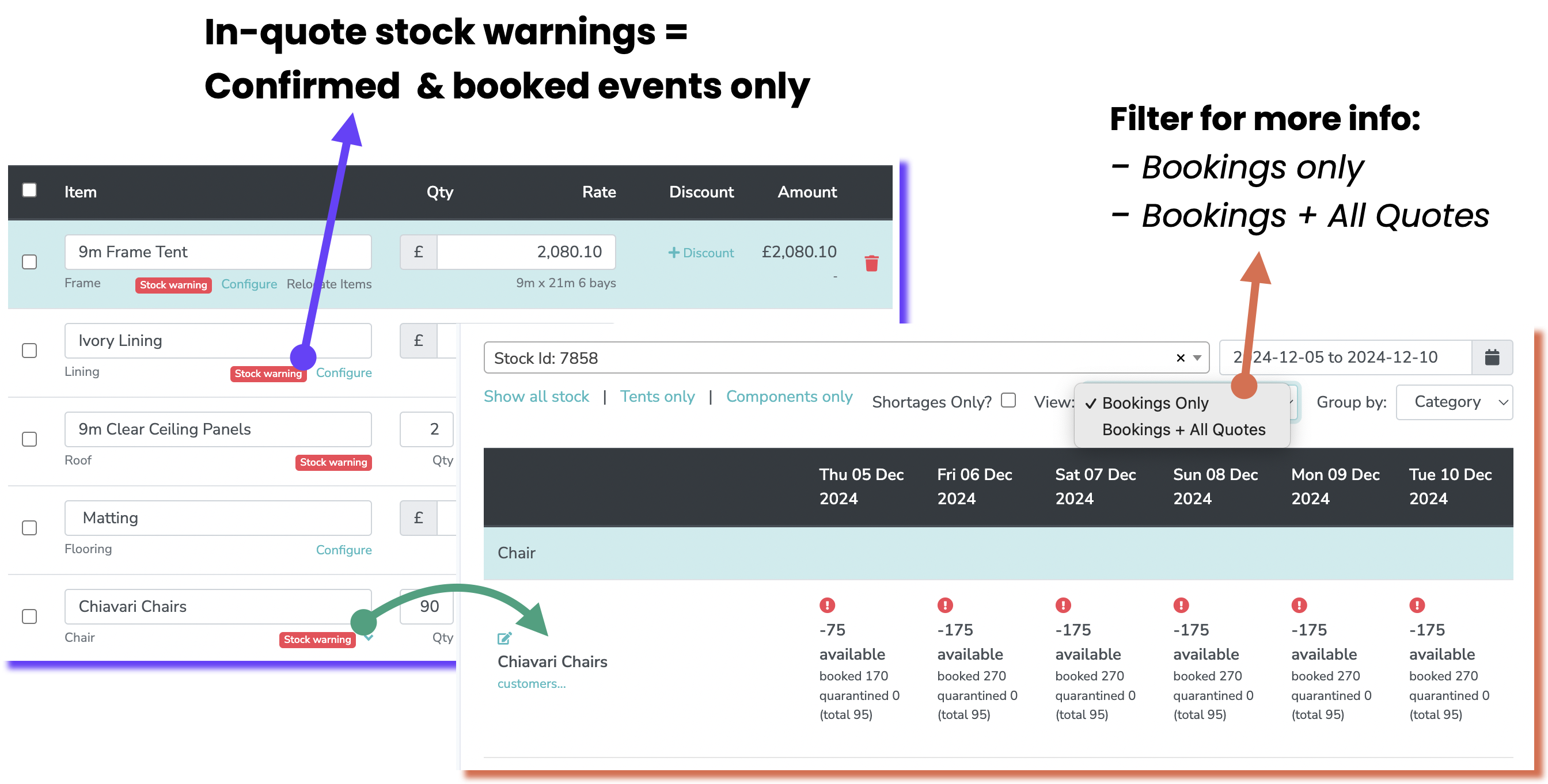Viewport: 1548px width, 784px height.
Task: Tick the Chiavari Chairs checkbox
Action: 29,616
